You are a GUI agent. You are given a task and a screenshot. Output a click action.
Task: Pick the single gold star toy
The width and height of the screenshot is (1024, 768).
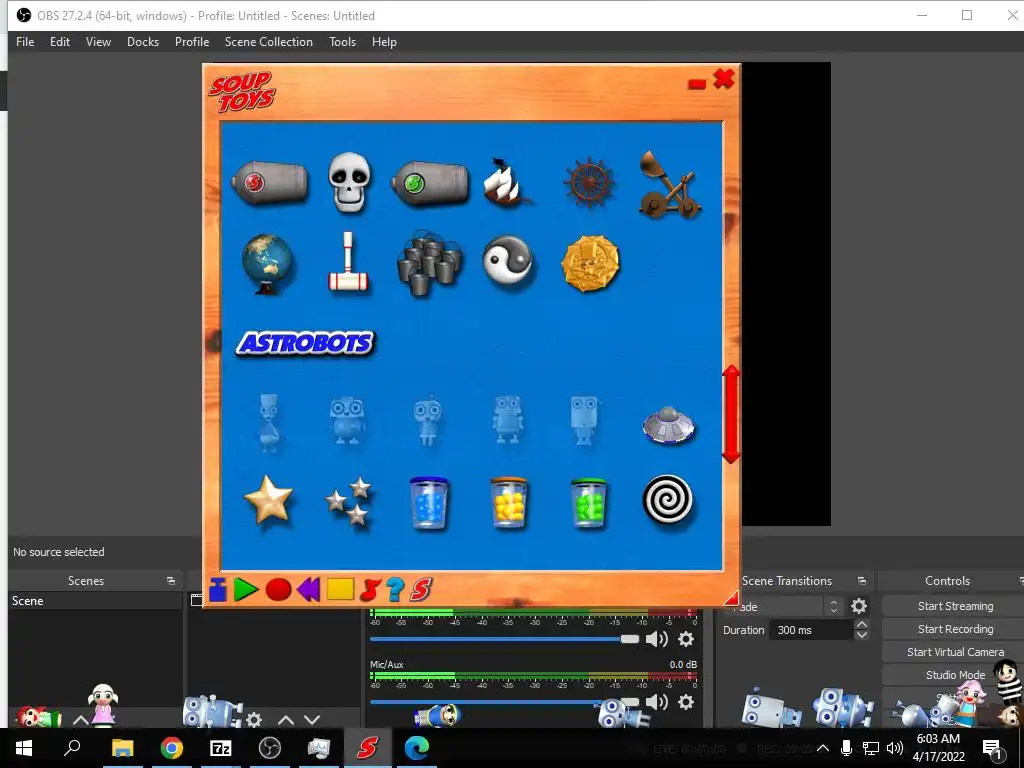(268, 500)
